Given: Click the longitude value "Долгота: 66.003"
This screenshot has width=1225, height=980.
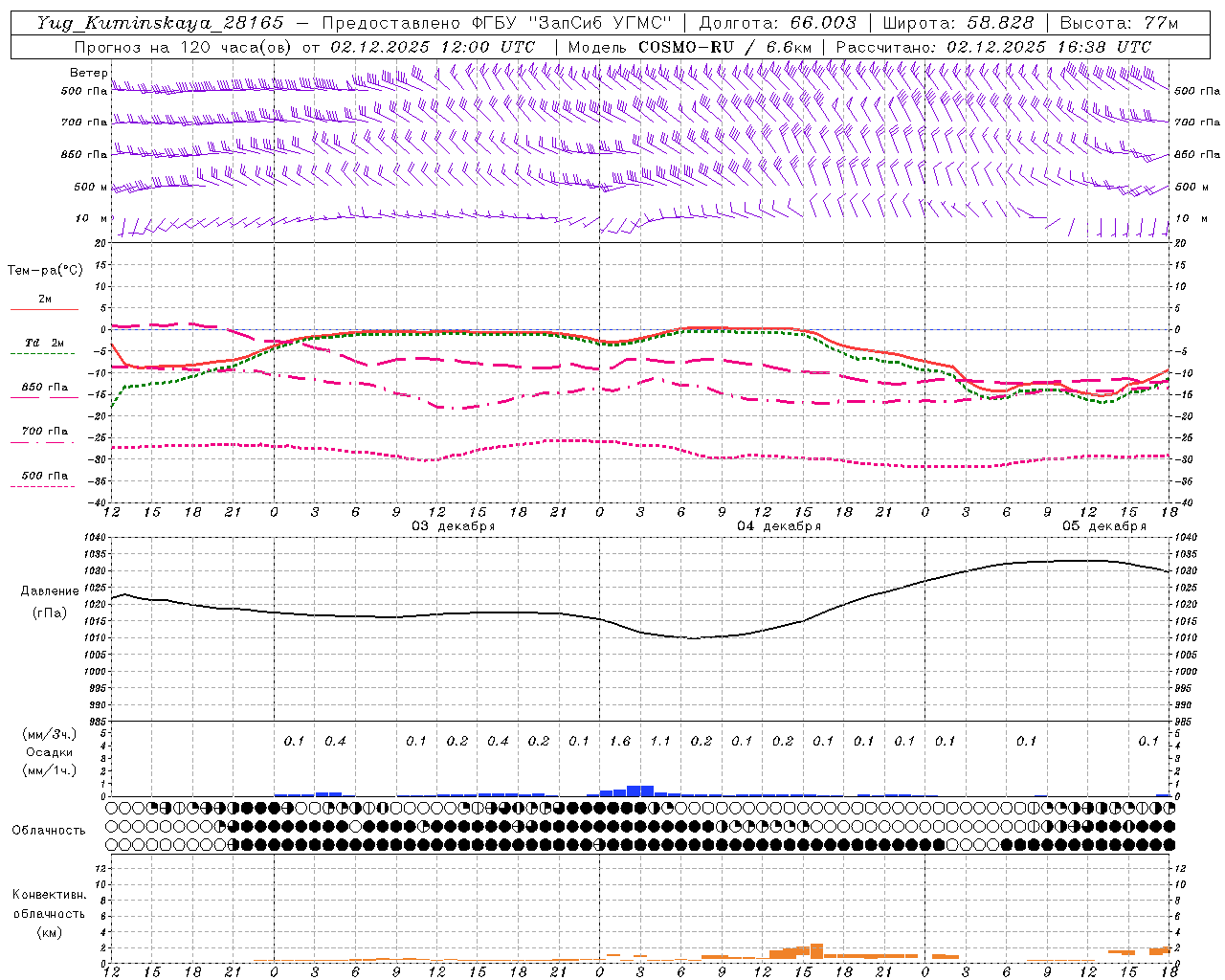Looking at the screenshot, I should coord(777,23).
